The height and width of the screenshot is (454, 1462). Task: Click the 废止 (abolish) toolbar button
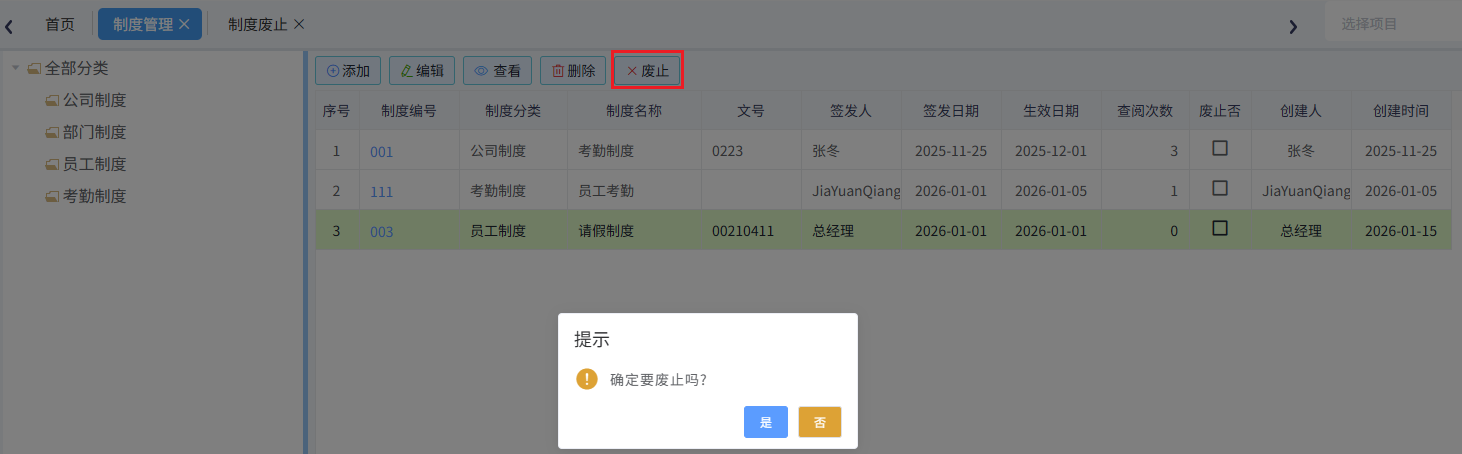[x=647, y=71]
